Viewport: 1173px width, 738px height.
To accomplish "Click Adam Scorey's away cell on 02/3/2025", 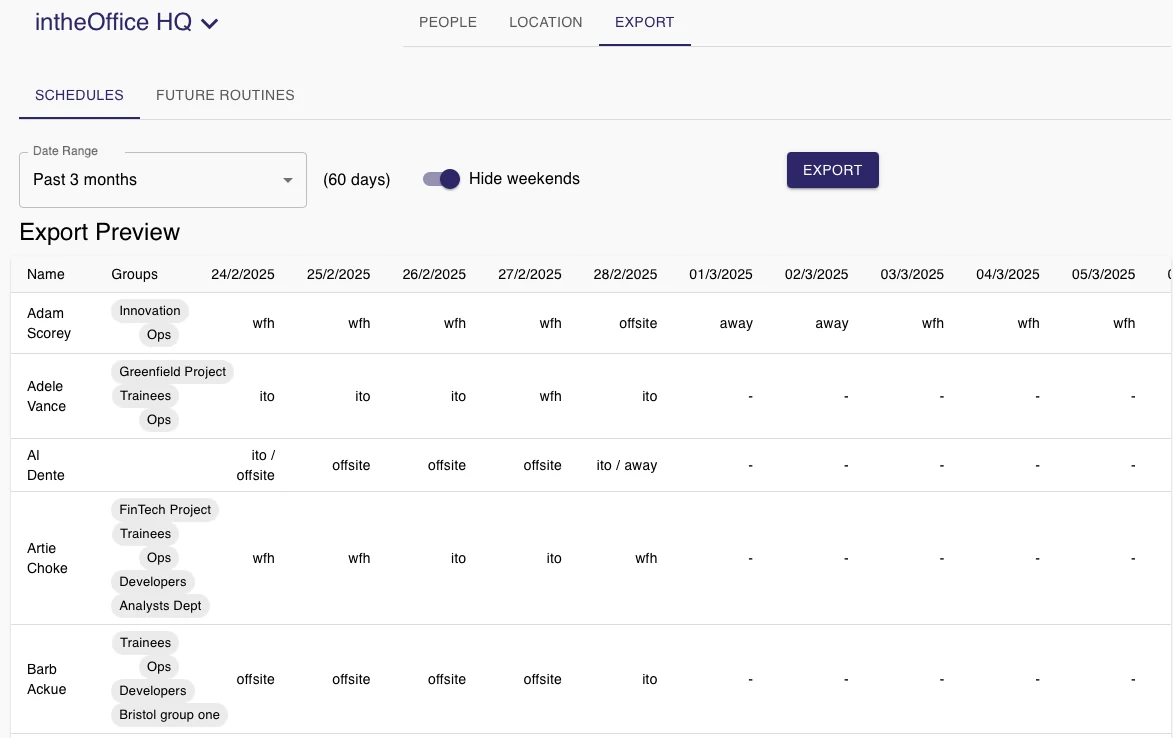I will click(x=832, y=324).
